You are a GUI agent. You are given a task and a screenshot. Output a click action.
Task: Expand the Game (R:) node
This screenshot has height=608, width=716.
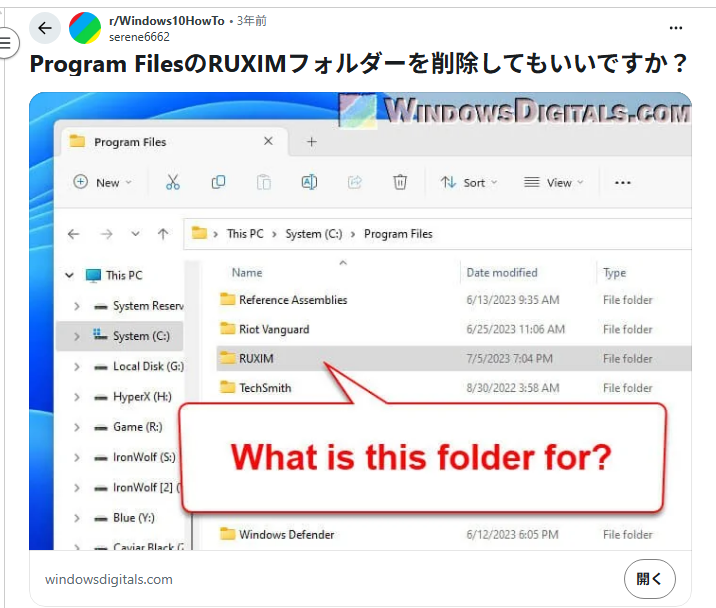point(77,427)
